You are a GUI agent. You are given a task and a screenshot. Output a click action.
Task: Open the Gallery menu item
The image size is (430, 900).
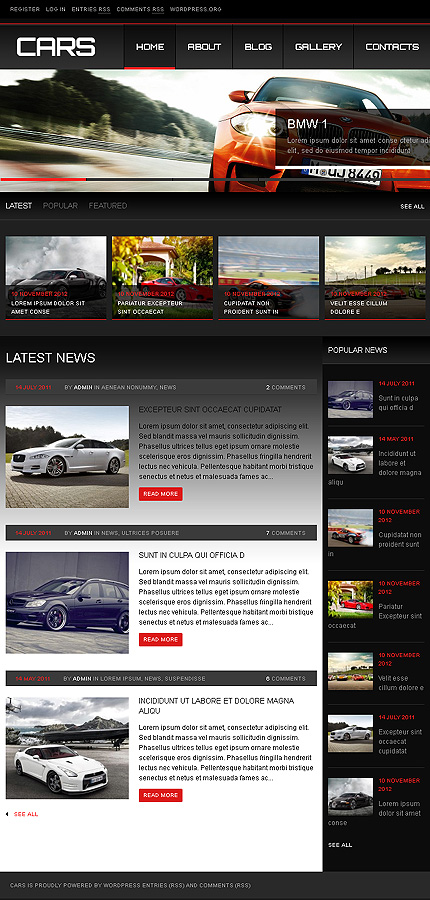[x=318, y=47]
